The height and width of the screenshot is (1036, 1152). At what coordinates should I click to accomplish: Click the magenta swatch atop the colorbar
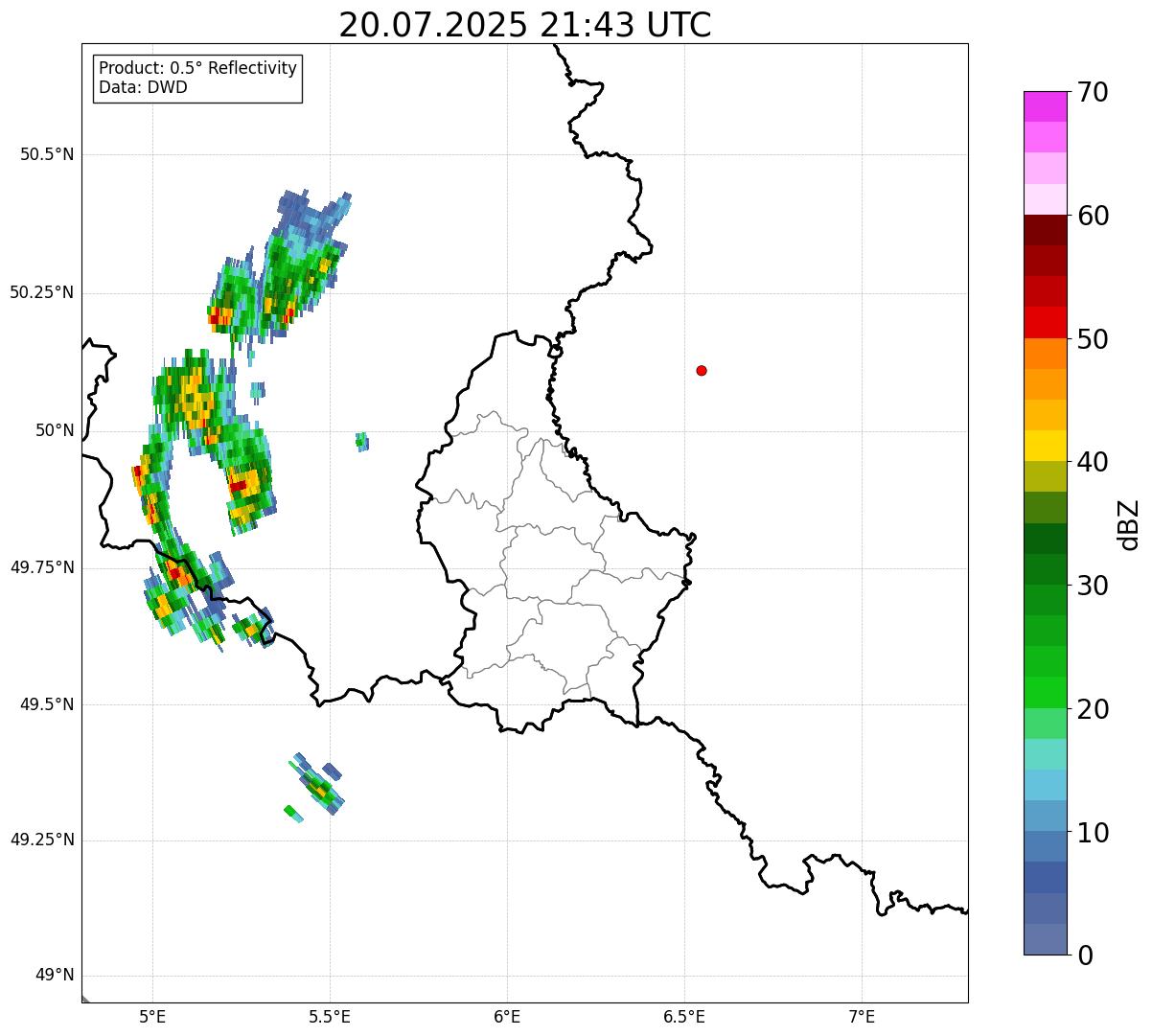point(1045,106)
